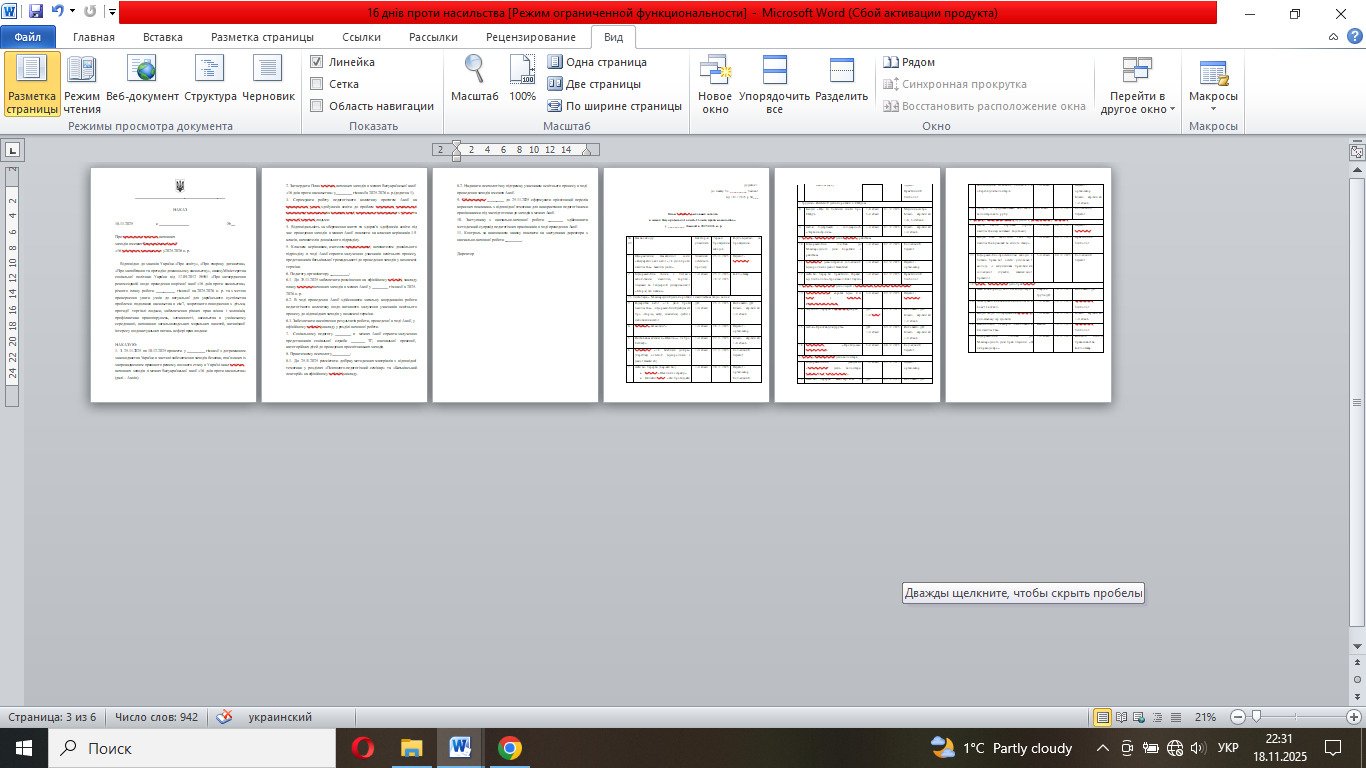
Task: Open the undo history dropdown arrow
Action: point(74,13)
